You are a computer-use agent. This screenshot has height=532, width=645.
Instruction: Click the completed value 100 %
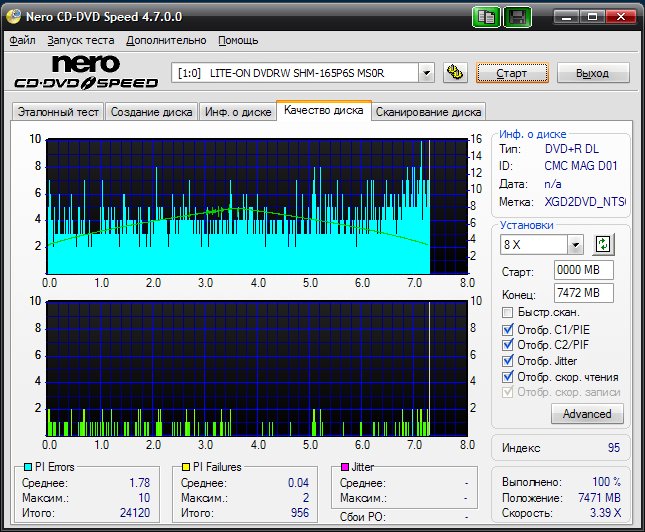click(x=606, y=482)
